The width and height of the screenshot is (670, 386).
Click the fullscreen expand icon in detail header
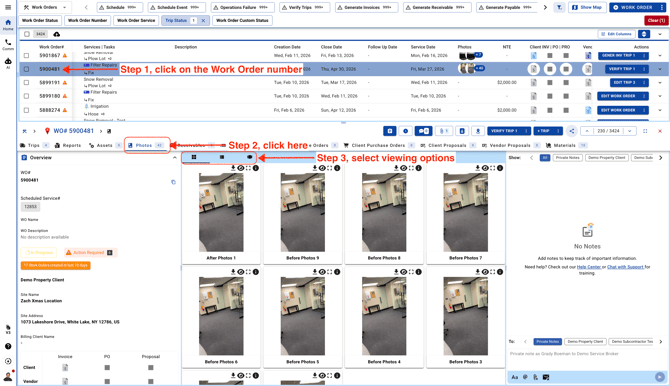(645, 131)
